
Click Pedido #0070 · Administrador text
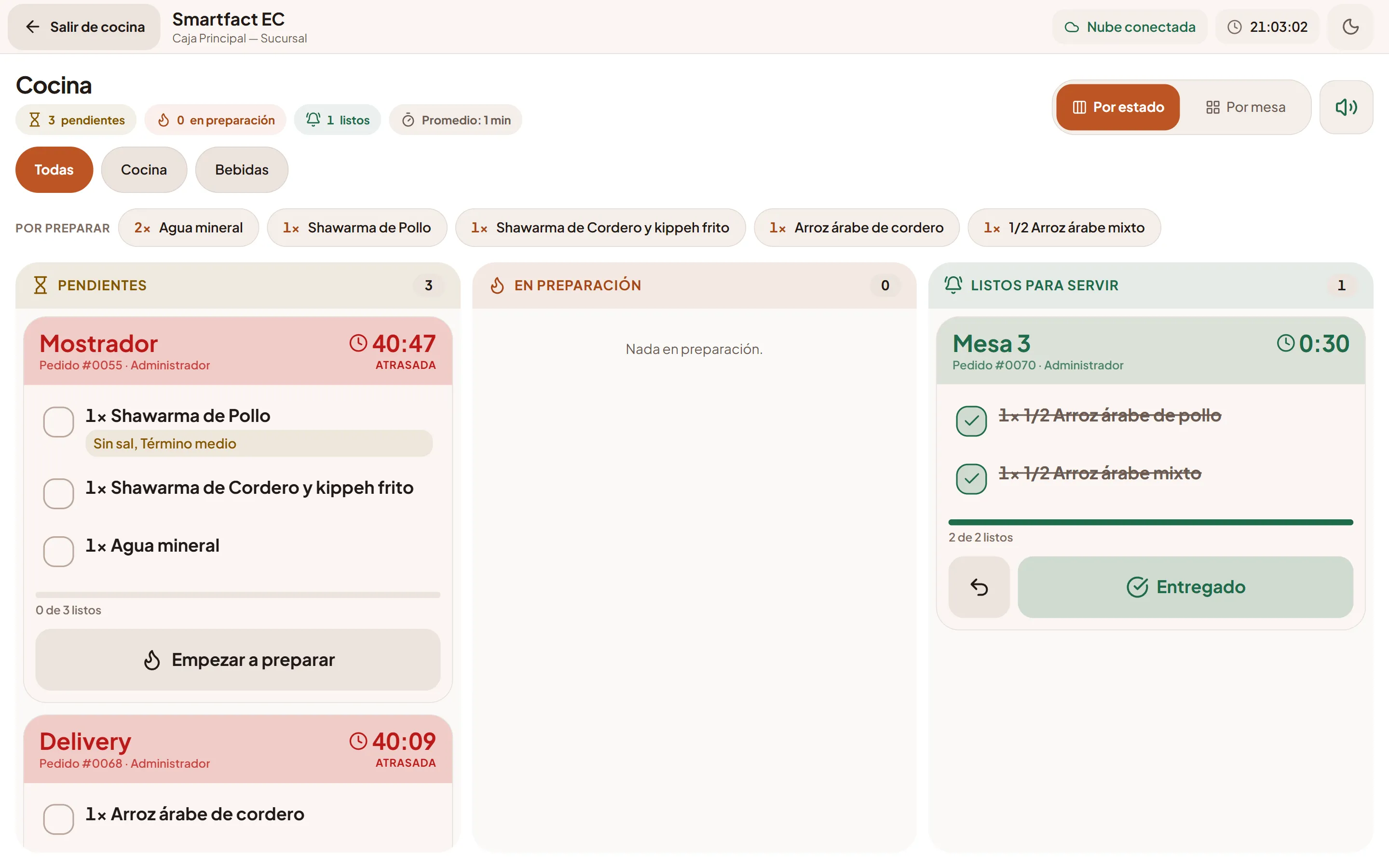[1038, 366]
